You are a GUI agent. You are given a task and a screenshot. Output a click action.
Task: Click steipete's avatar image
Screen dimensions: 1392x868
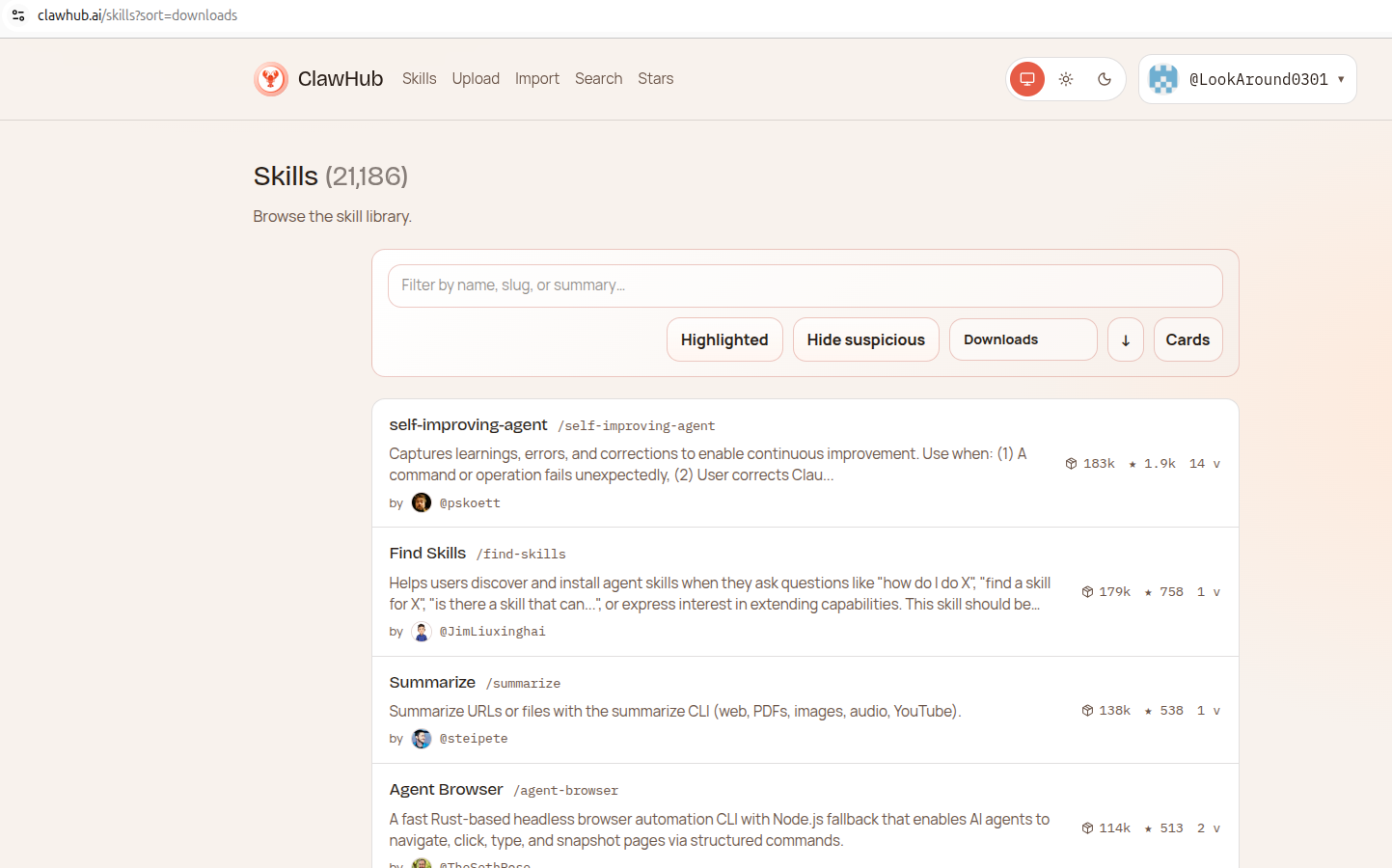click(422, 739)
